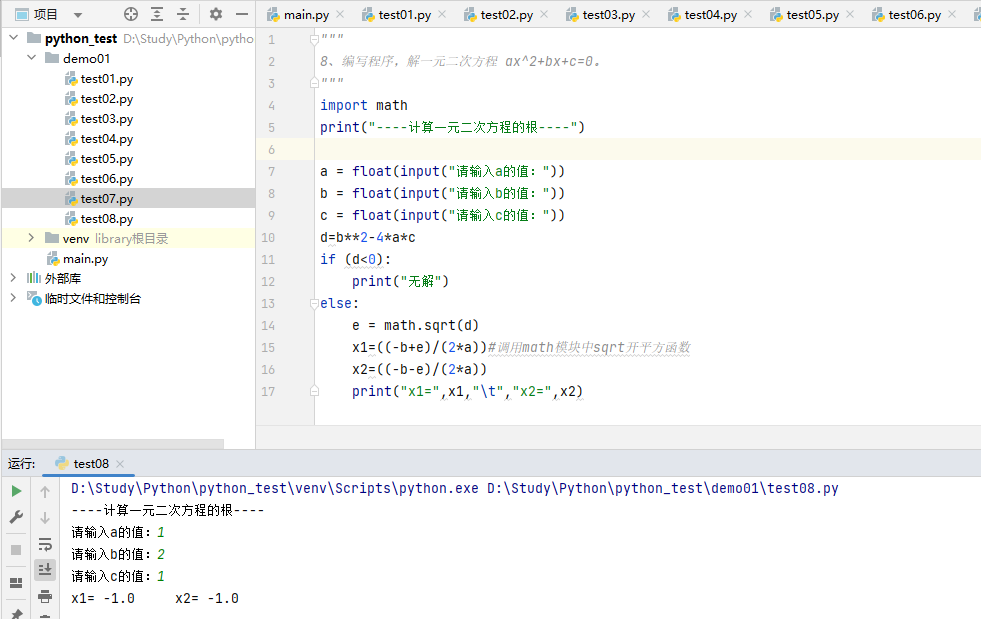Click the down arrow in run console toolbar
Viewport: 981px width, 619px height.
point(45,518)
